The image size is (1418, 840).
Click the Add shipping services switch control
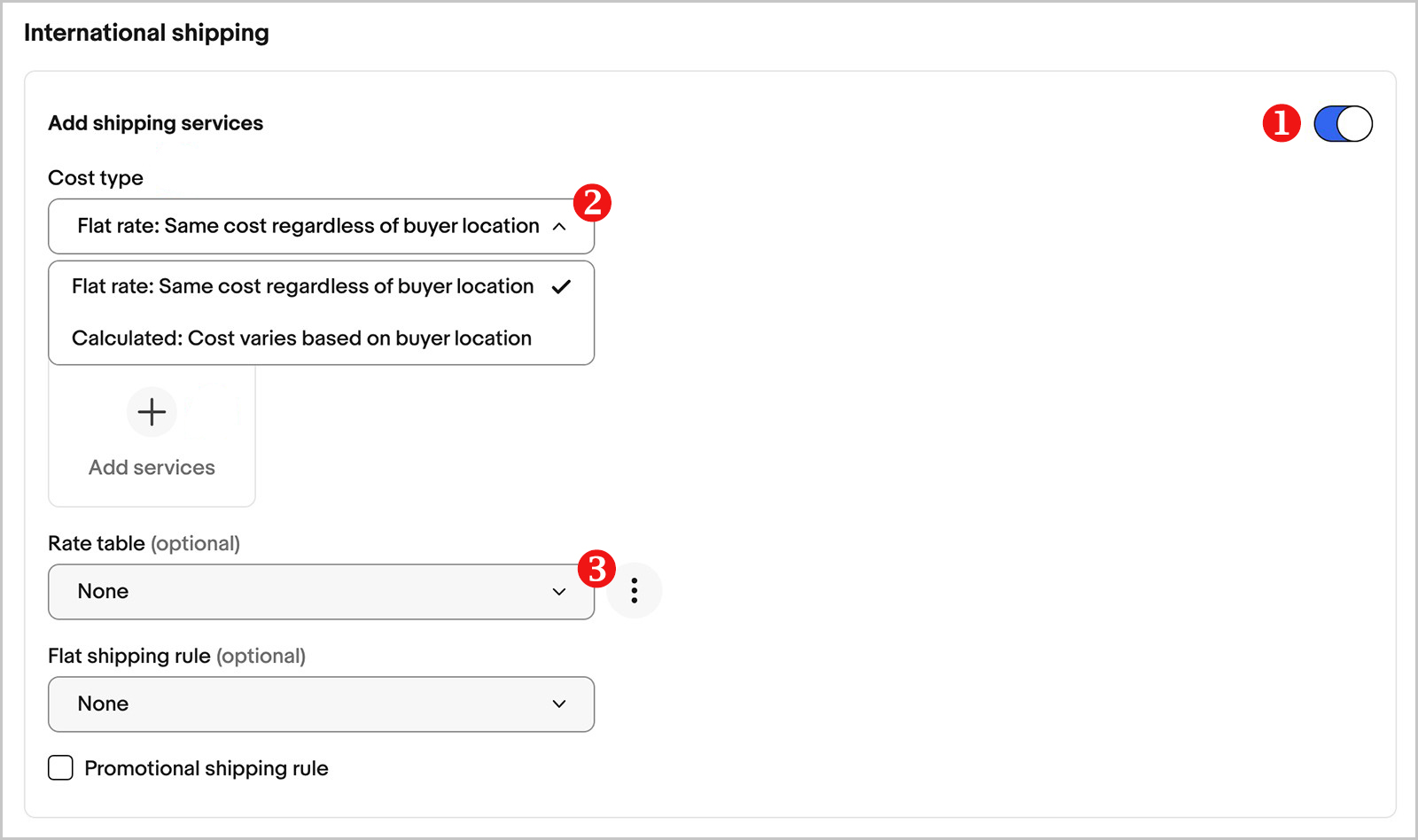click(1342, 123)
